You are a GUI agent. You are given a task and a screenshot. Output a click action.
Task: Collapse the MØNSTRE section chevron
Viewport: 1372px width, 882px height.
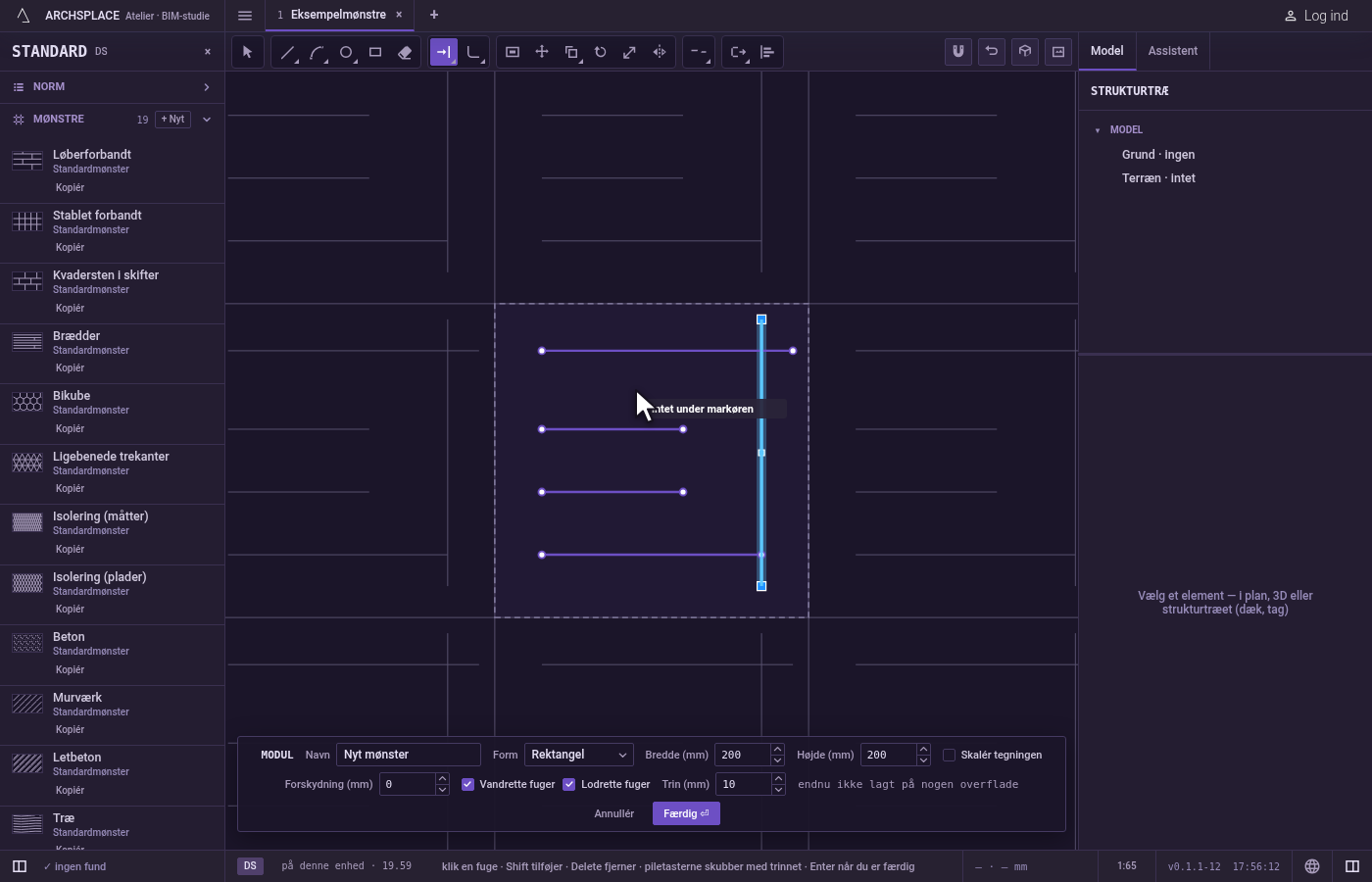pyautogui.click(x=207, y=120)
